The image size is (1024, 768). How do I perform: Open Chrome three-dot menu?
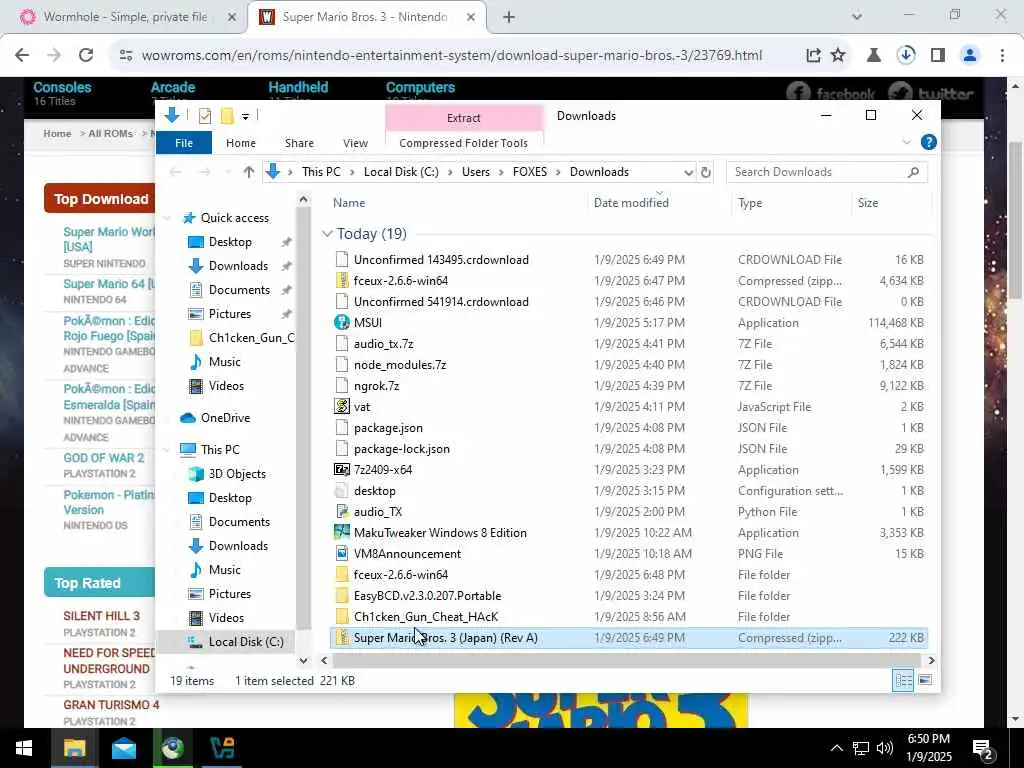pyautogui.click(x=1002, y=56)
